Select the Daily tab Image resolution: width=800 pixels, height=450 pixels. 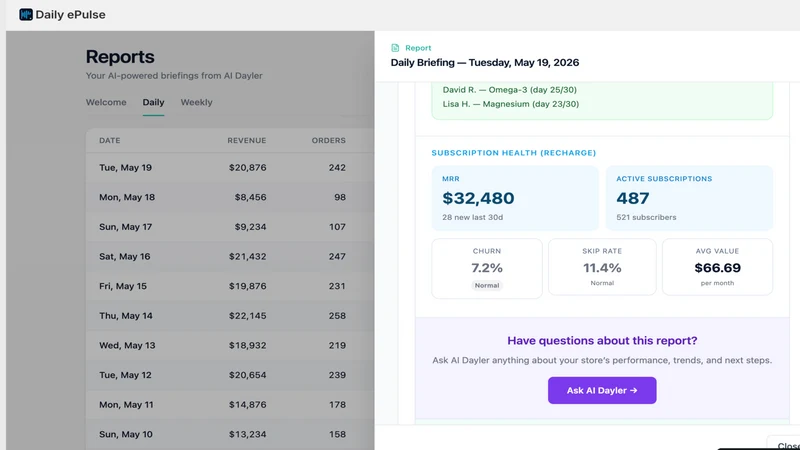coord(153,102)
